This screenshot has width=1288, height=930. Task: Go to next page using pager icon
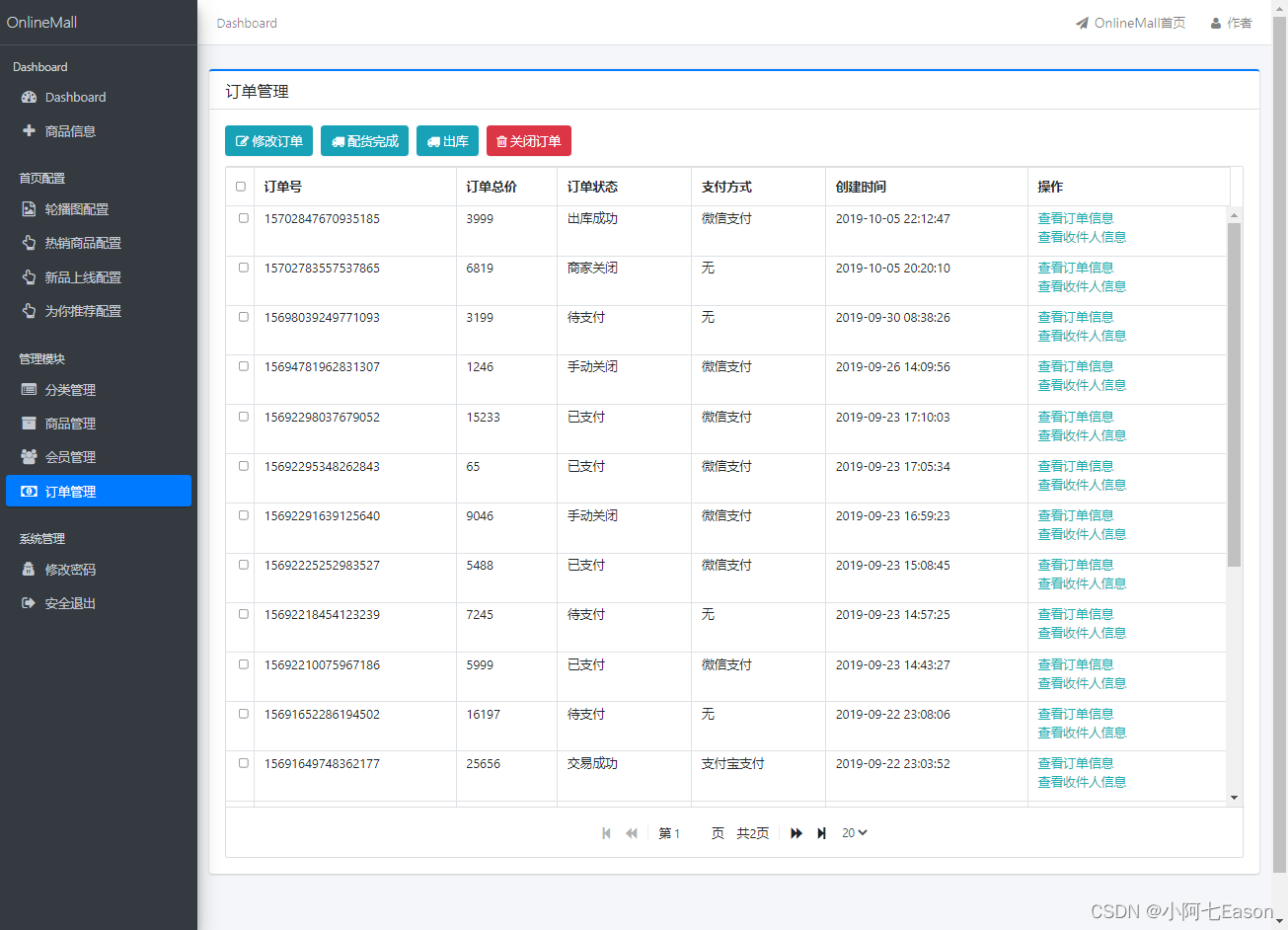point(796,833)
